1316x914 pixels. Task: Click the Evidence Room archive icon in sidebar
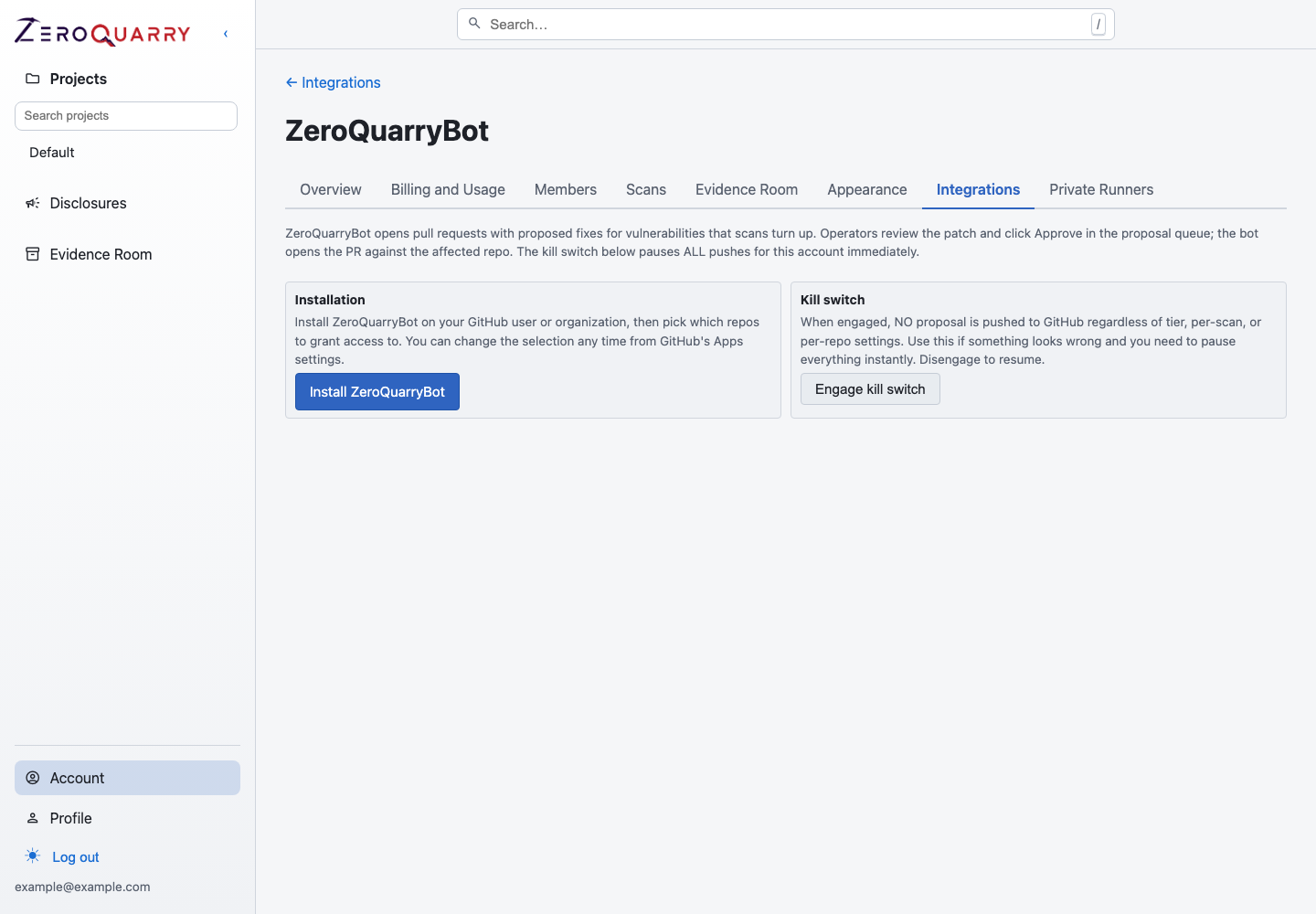click(x=33, y=254)
